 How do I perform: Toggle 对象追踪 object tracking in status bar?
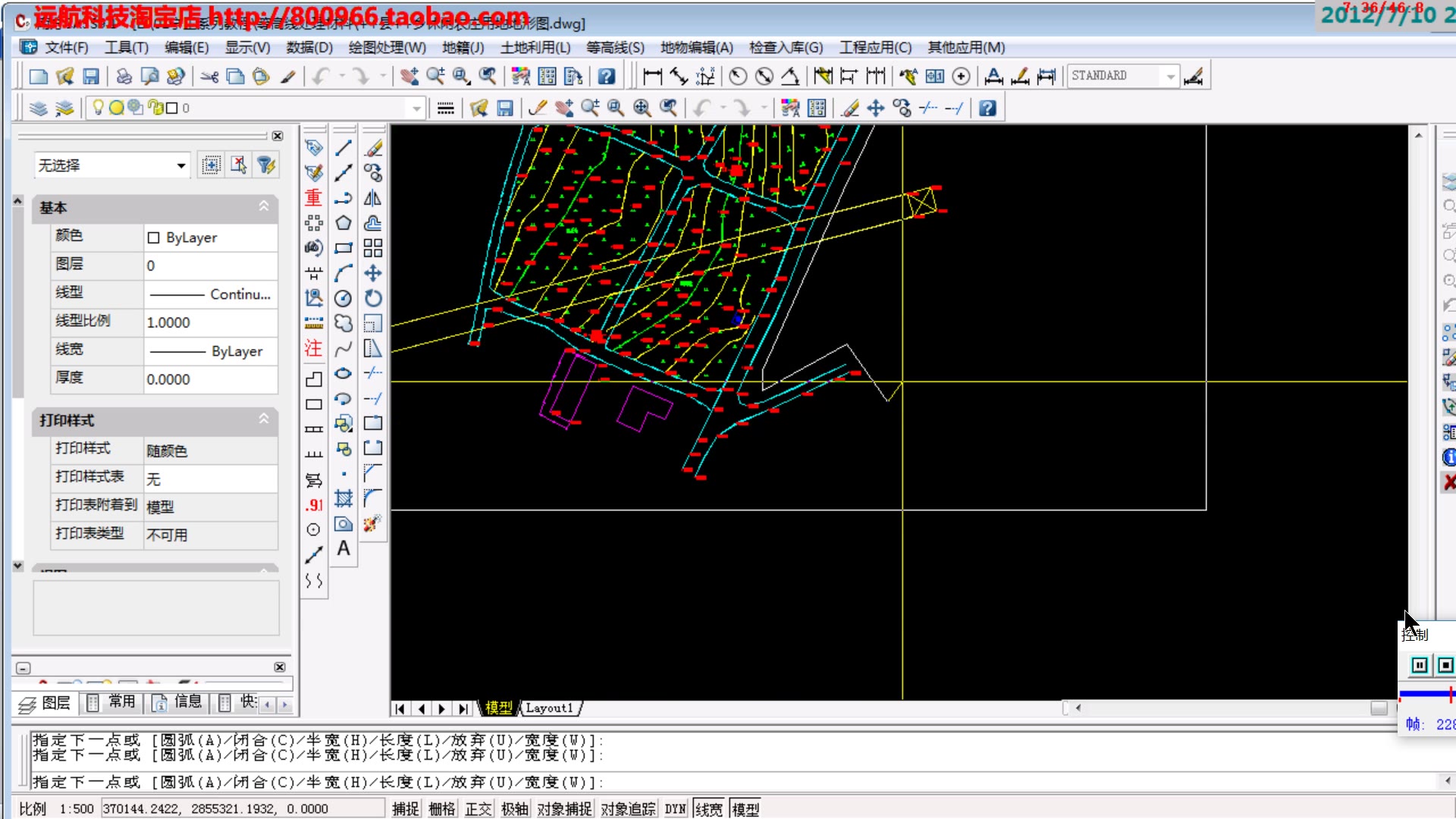coord(628,809)
